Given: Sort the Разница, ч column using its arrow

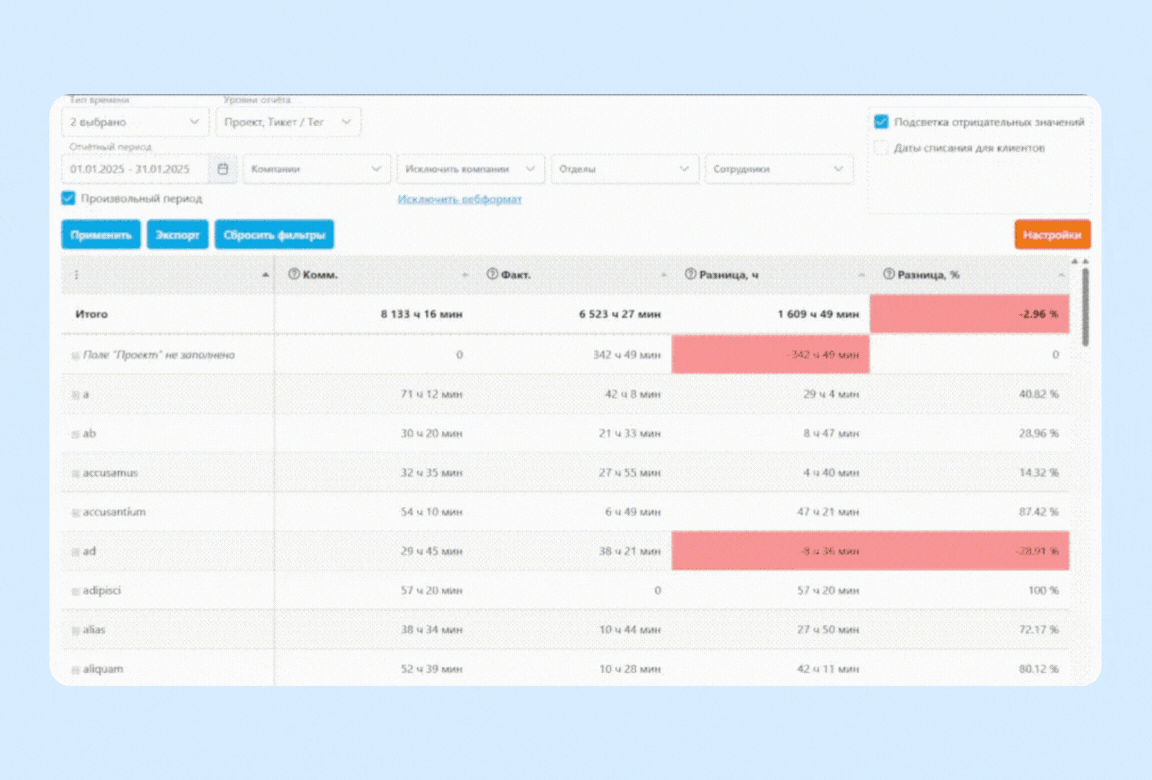Looking at the screenshot, I should tap(862, 275).
